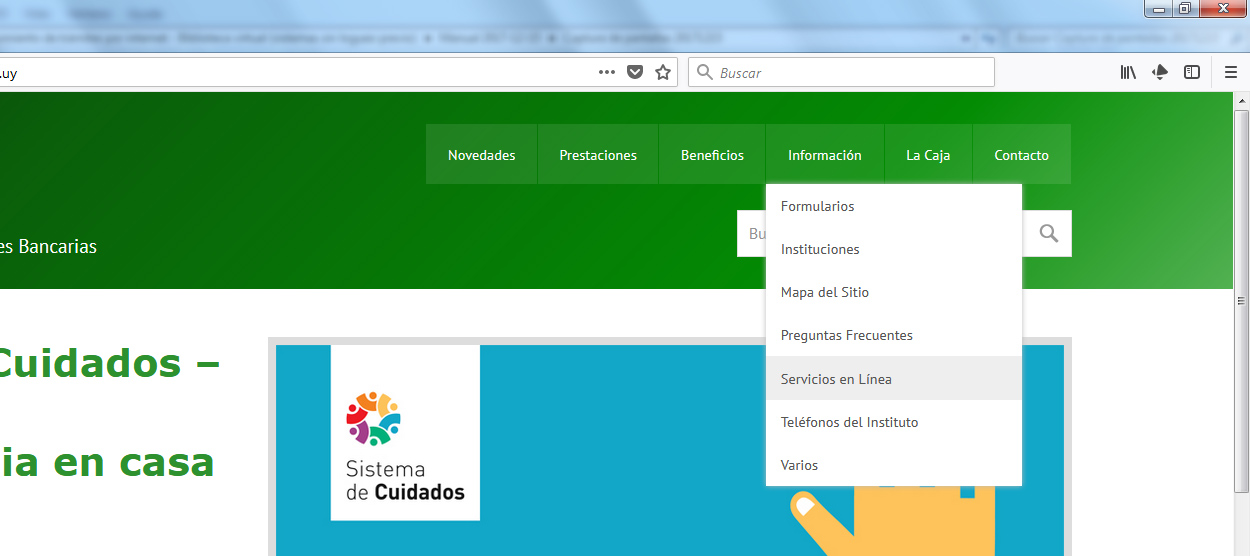This screenshot has height=556, width=1250.
Task: Open Mapa del Sitio entry
Action: 894,292
